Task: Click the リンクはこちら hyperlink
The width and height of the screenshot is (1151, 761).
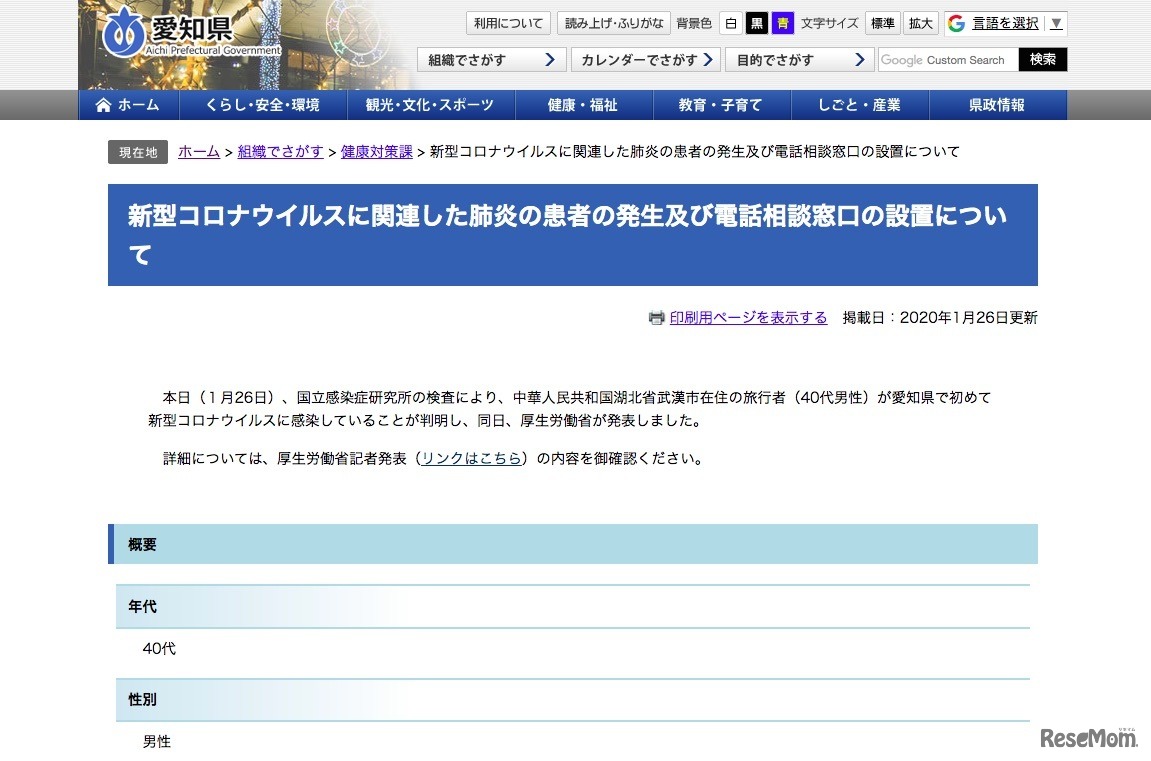Action: 471,459
